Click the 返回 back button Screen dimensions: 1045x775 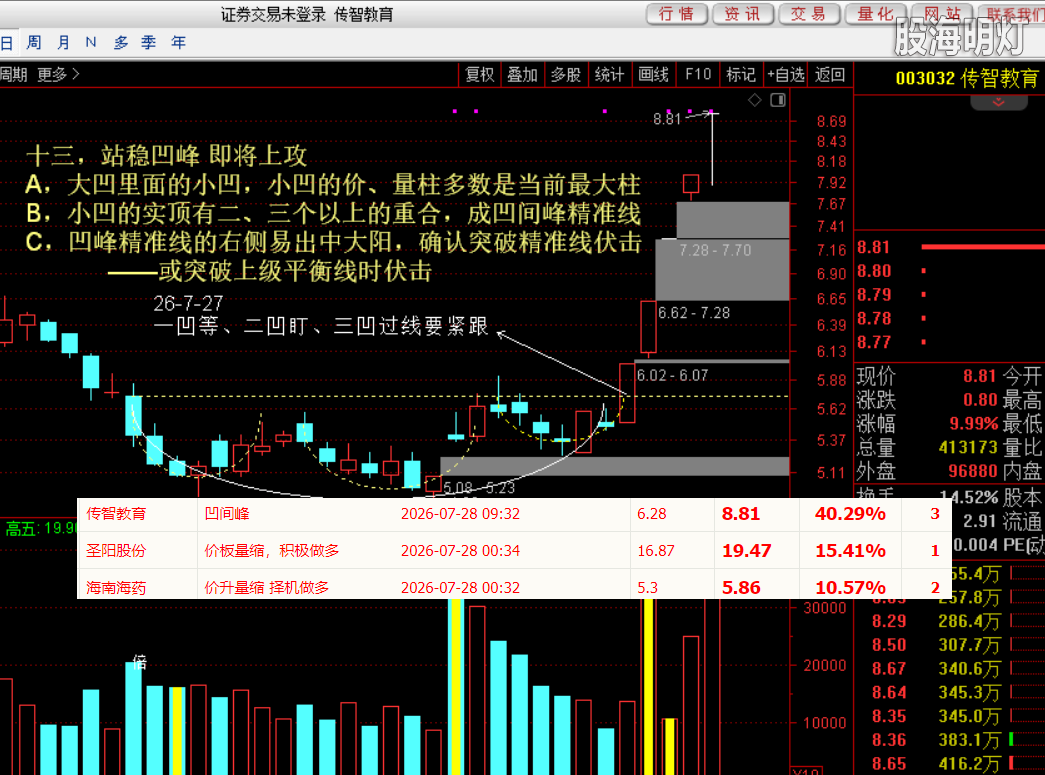point(830,75)
